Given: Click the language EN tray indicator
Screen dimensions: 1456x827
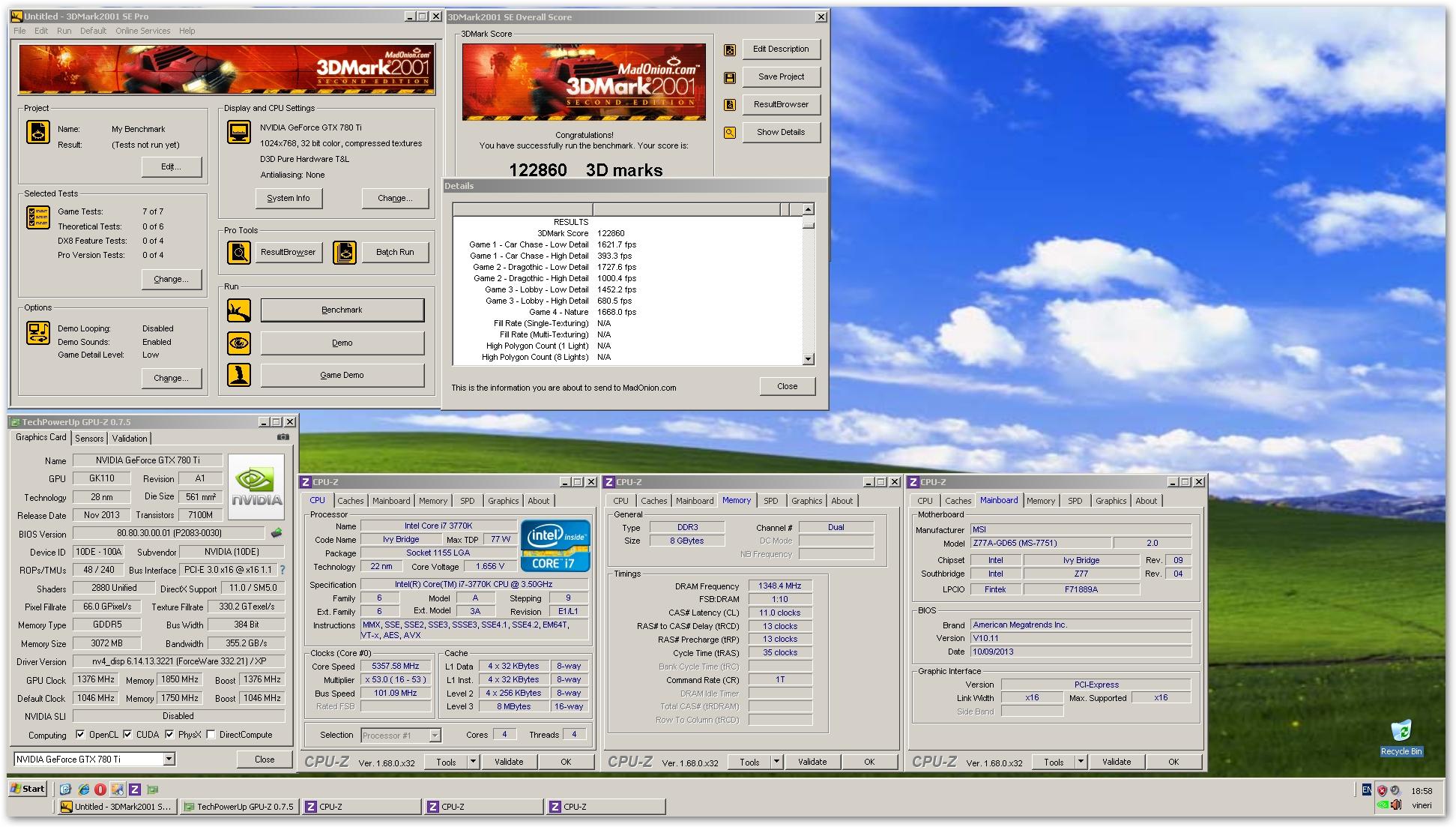Looking at the screenshot, I should pyautogui.click(x=1367, y=790).
